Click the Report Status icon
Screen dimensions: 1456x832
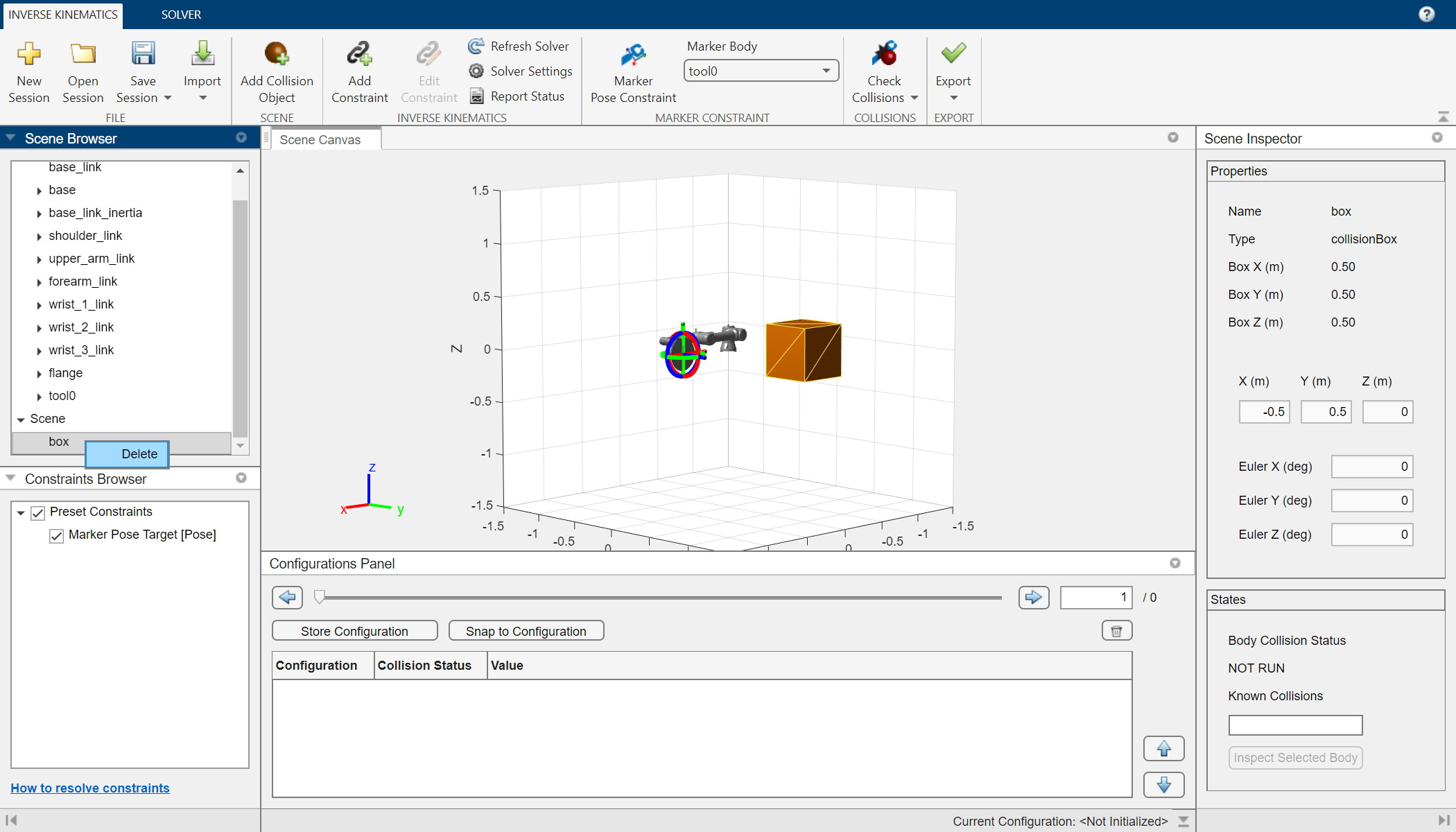point(476,96)
